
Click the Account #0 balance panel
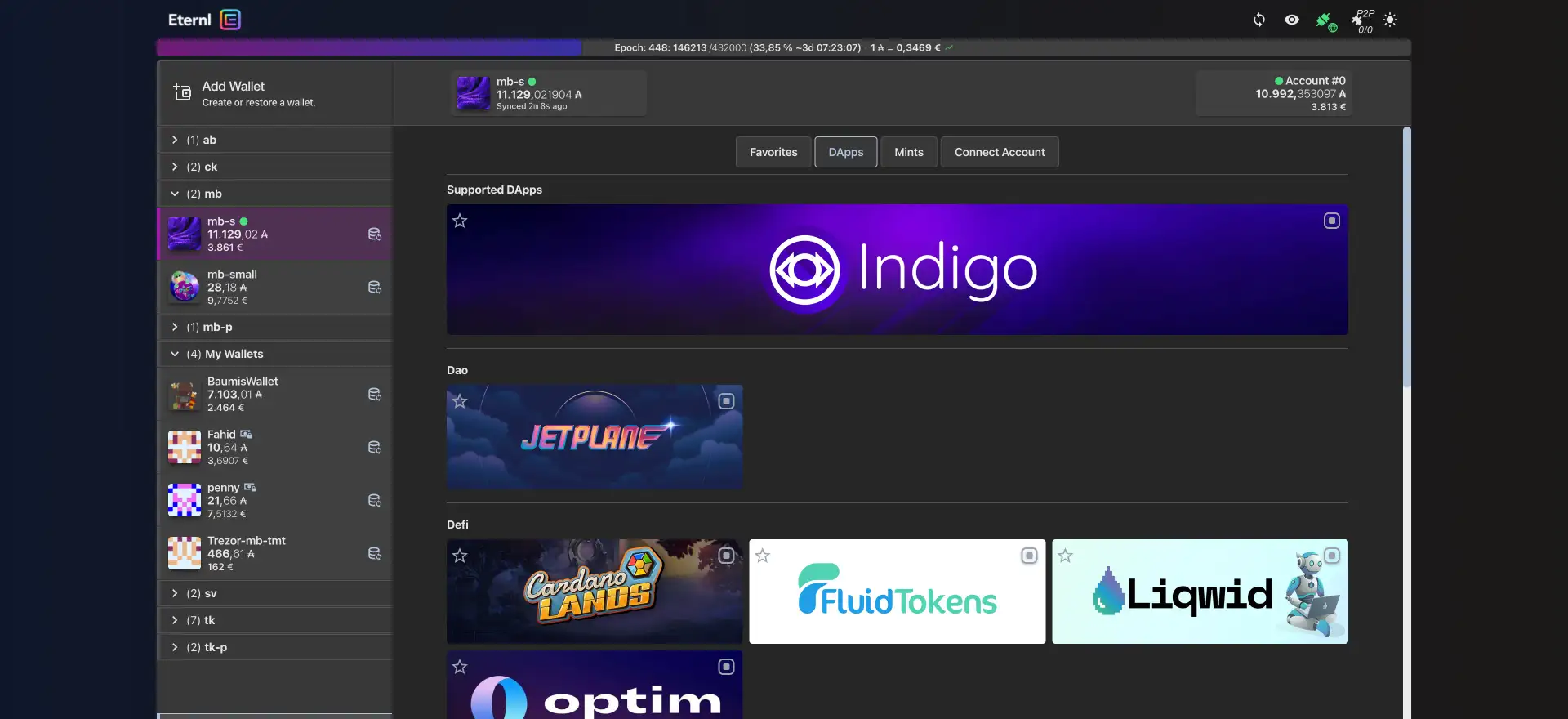click(x=1273, y=93)
